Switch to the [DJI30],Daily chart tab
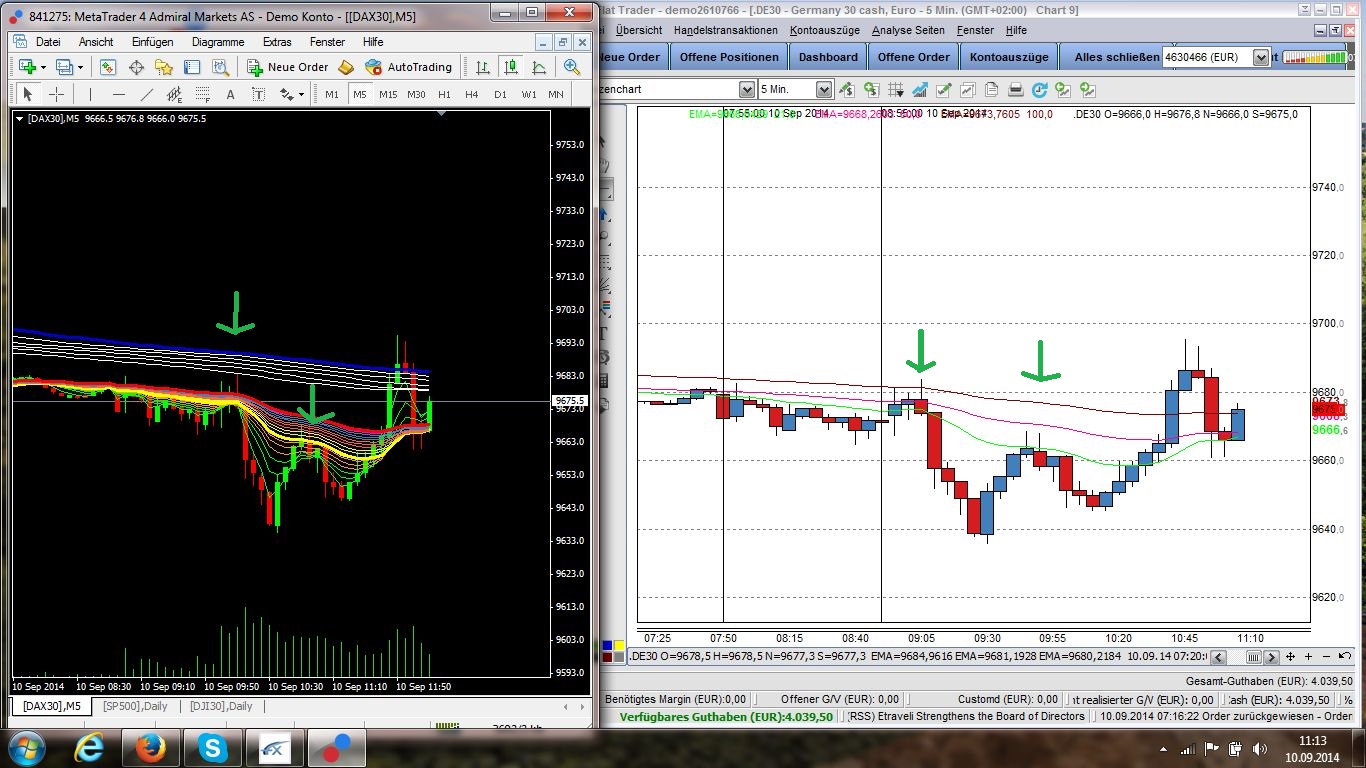Viewport: 1366px width, 768px height. pos(221,706)
